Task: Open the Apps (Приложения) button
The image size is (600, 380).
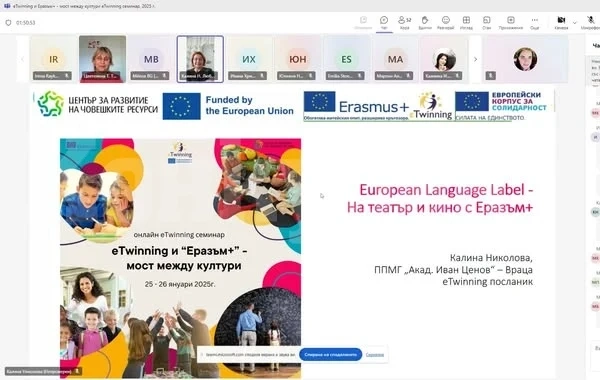Action: [510, 23]
